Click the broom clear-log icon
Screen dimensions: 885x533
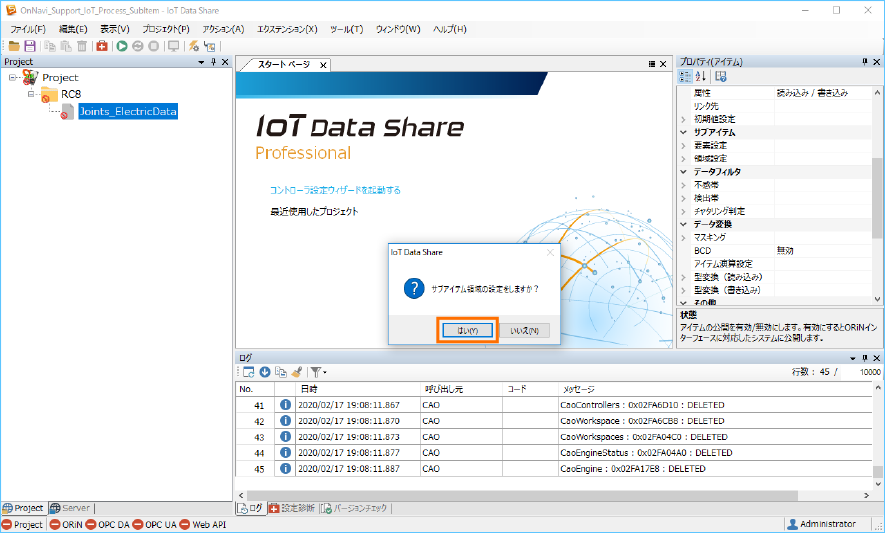click(x=297, y=372)
